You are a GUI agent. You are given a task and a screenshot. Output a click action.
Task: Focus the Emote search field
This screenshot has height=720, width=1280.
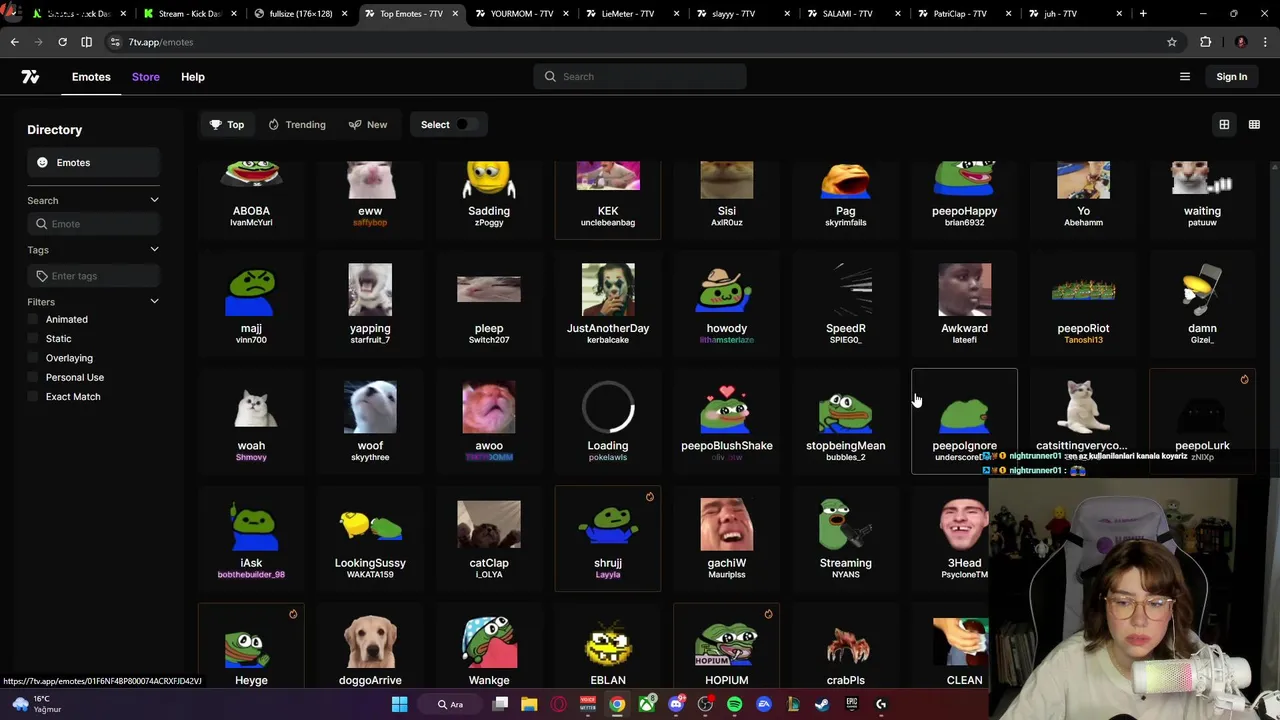pyautogui.click(x=93, y=224)
